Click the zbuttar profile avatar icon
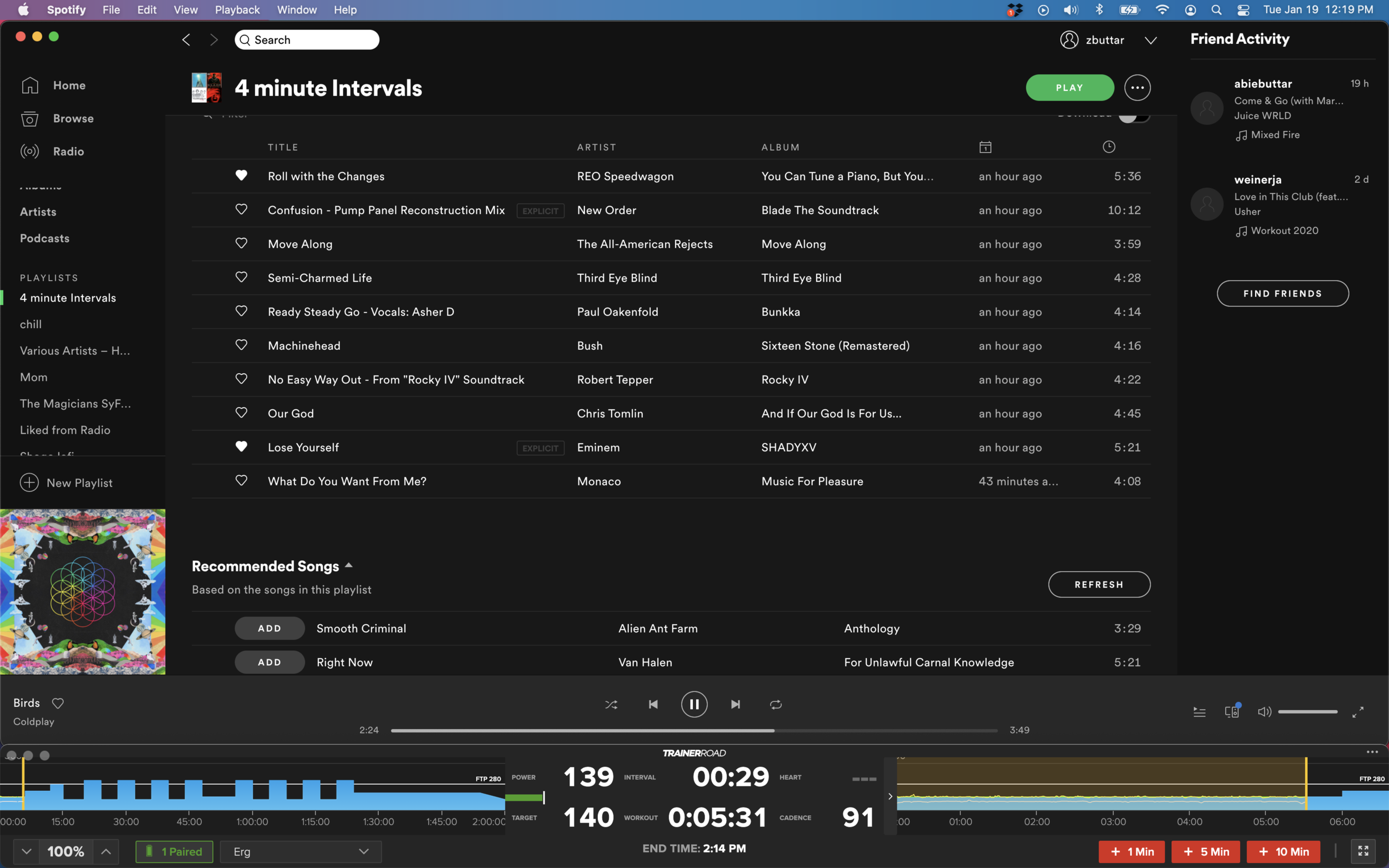1389x868 pixels. click(x=1069, y=39)
